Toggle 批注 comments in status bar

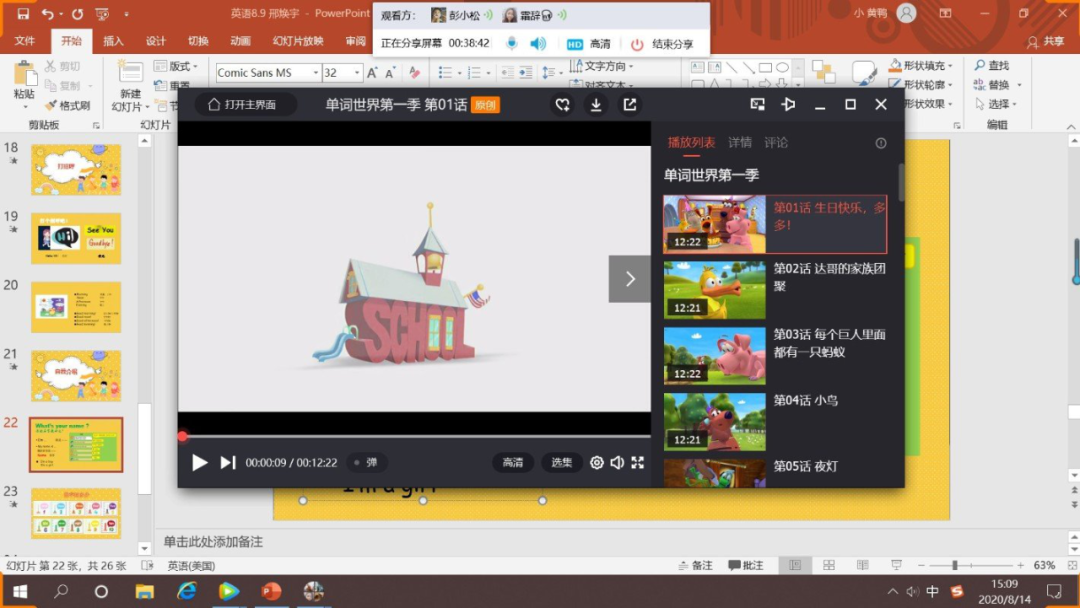click(x=745, y=565)
